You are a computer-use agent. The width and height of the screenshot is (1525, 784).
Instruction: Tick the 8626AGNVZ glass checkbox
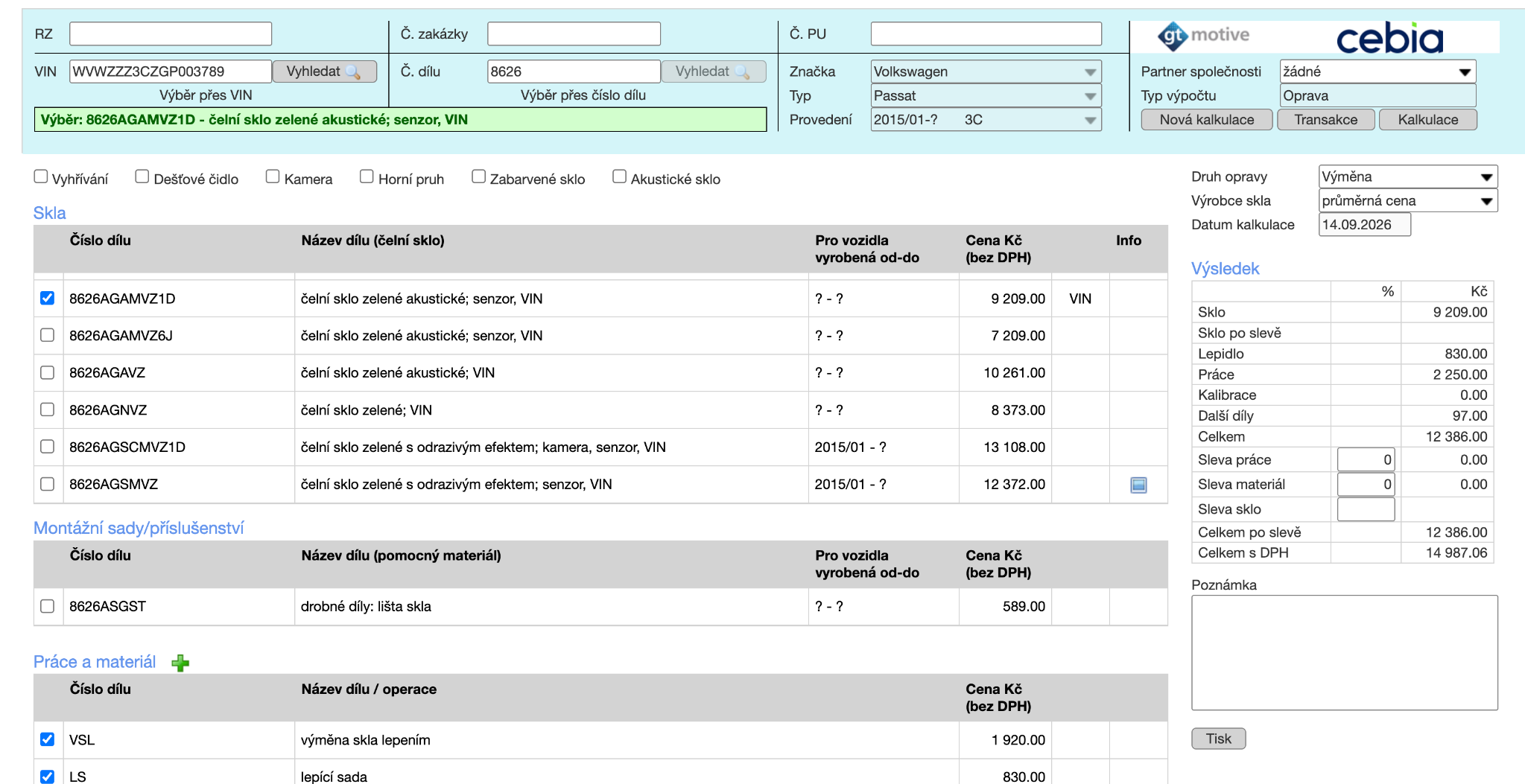[x=48, y=409]
